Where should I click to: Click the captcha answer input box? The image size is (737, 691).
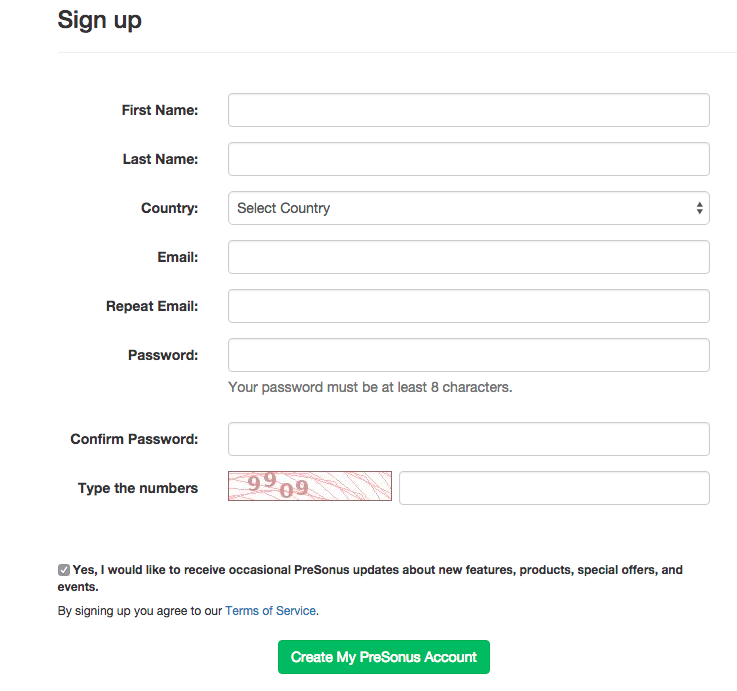554,488
